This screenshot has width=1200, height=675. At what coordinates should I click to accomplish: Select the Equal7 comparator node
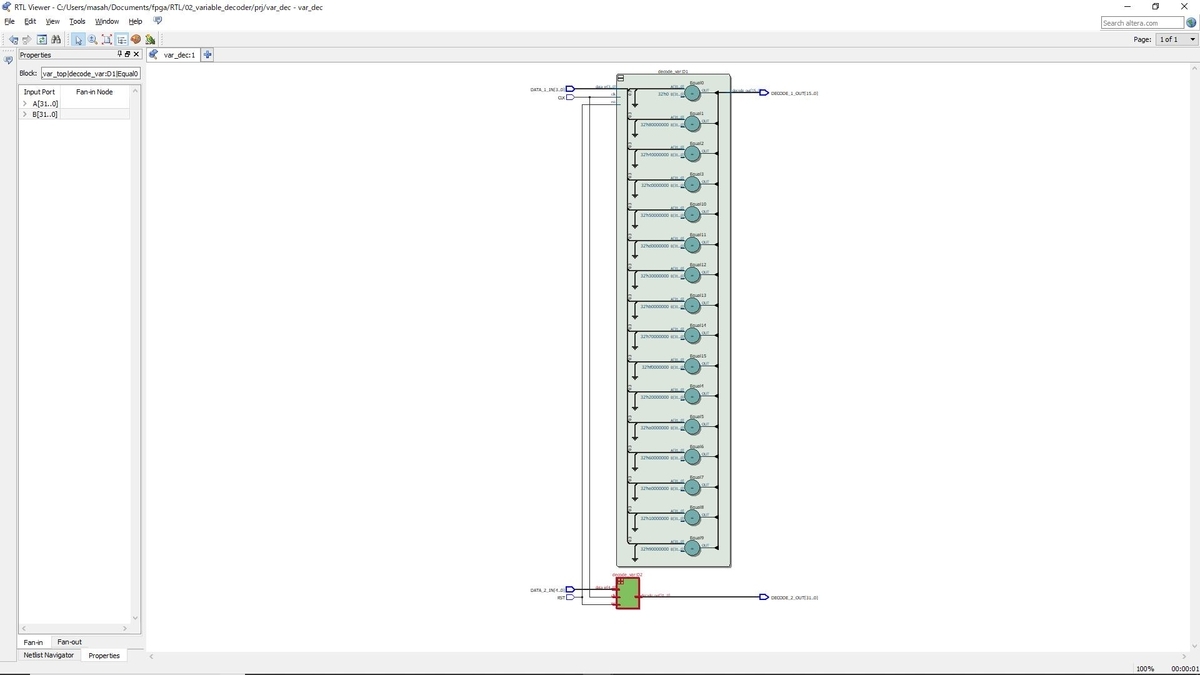(693, 488)
